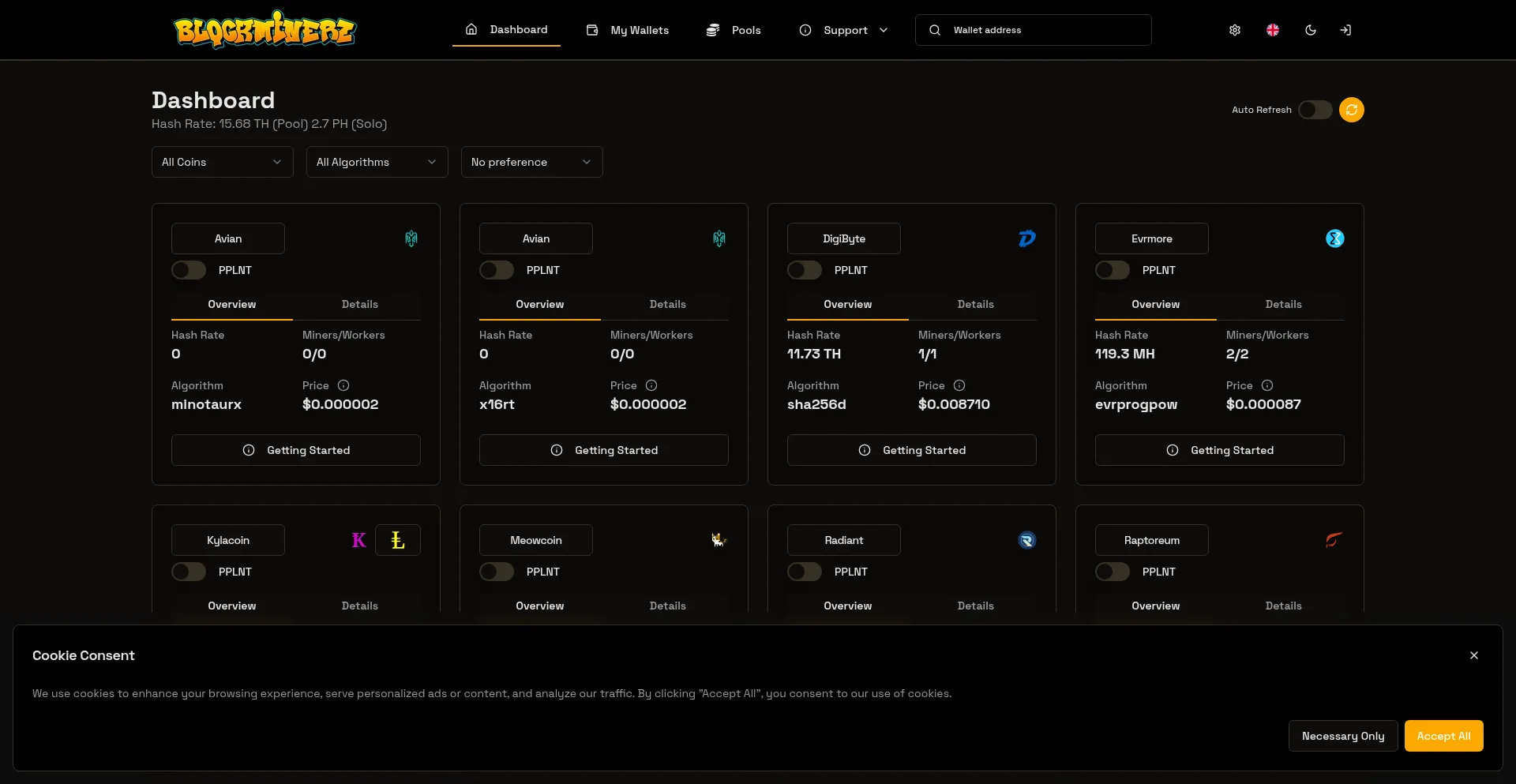The height and width of the screenshot is (784, 1516).
Task: Click the Evrmore coin name button
Action: (x=1152, y=238)
